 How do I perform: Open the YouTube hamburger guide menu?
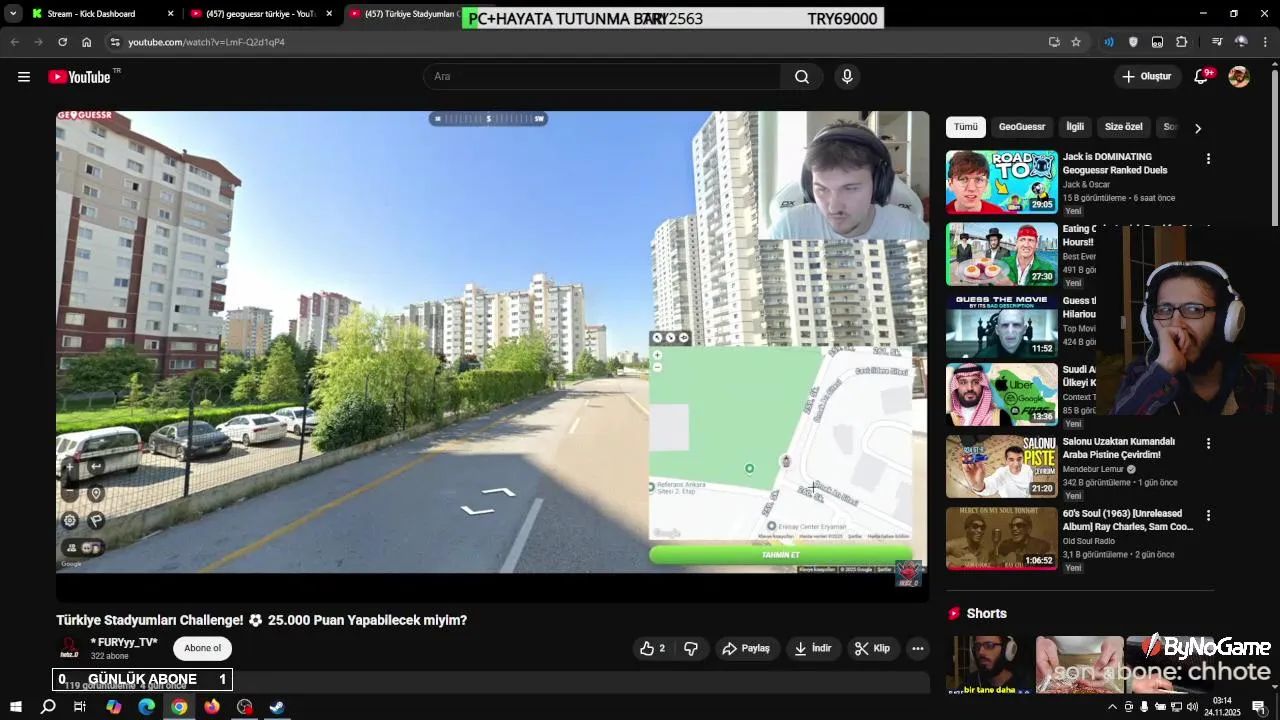tap(24, 77)
